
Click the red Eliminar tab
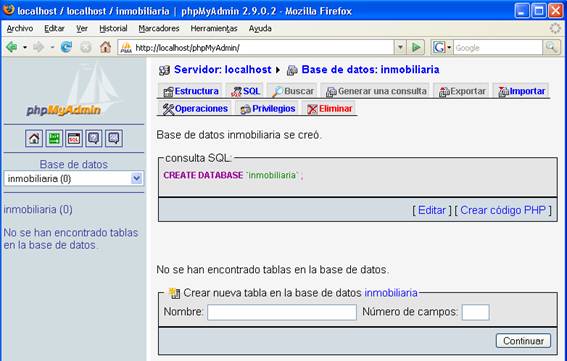coord(329,109)
